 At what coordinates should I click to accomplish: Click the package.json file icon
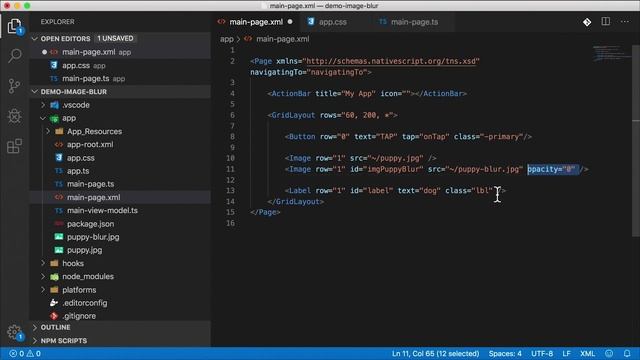click(59, 224)
